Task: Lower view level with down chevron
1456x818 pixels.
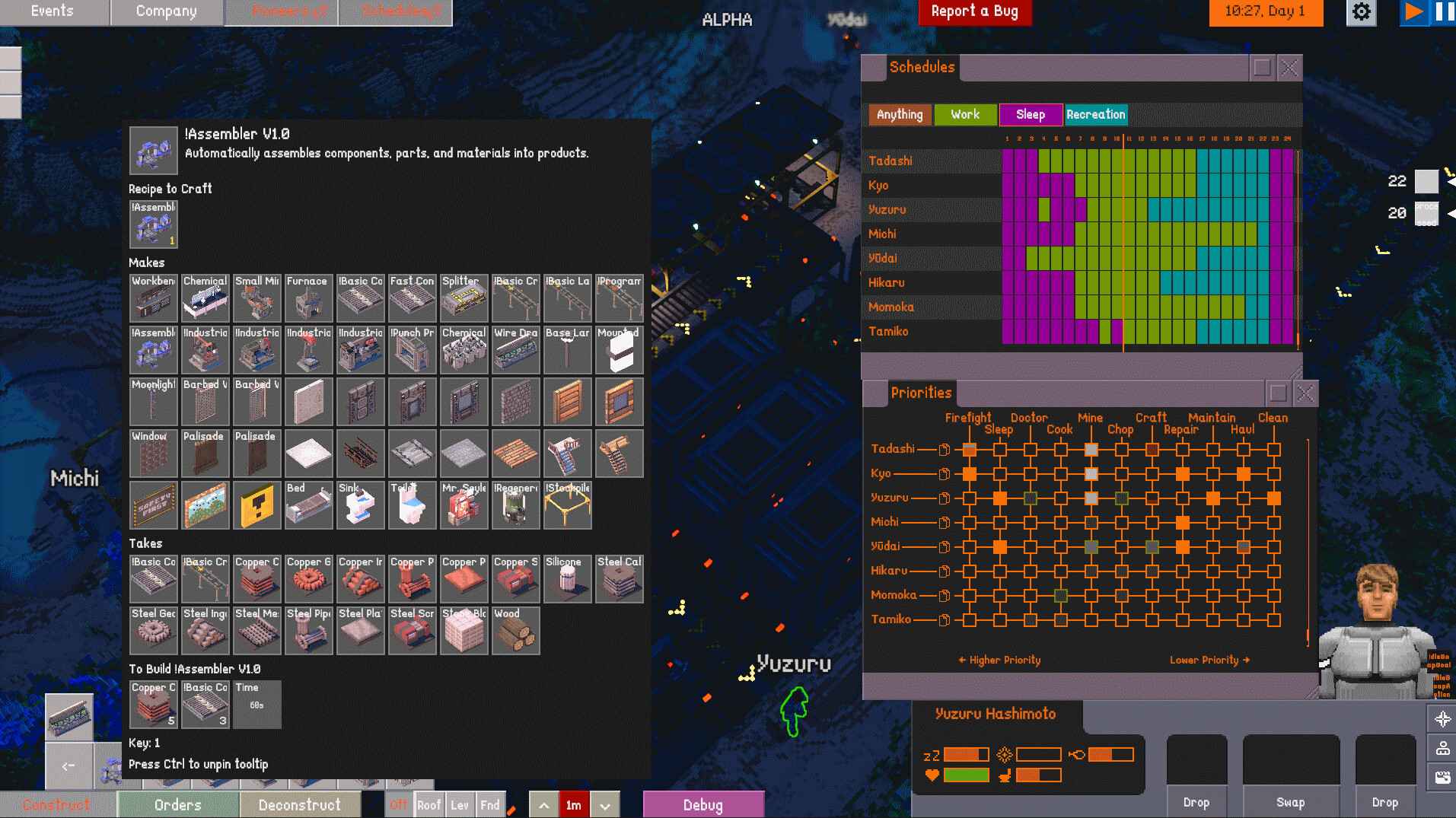Action: 605,805
